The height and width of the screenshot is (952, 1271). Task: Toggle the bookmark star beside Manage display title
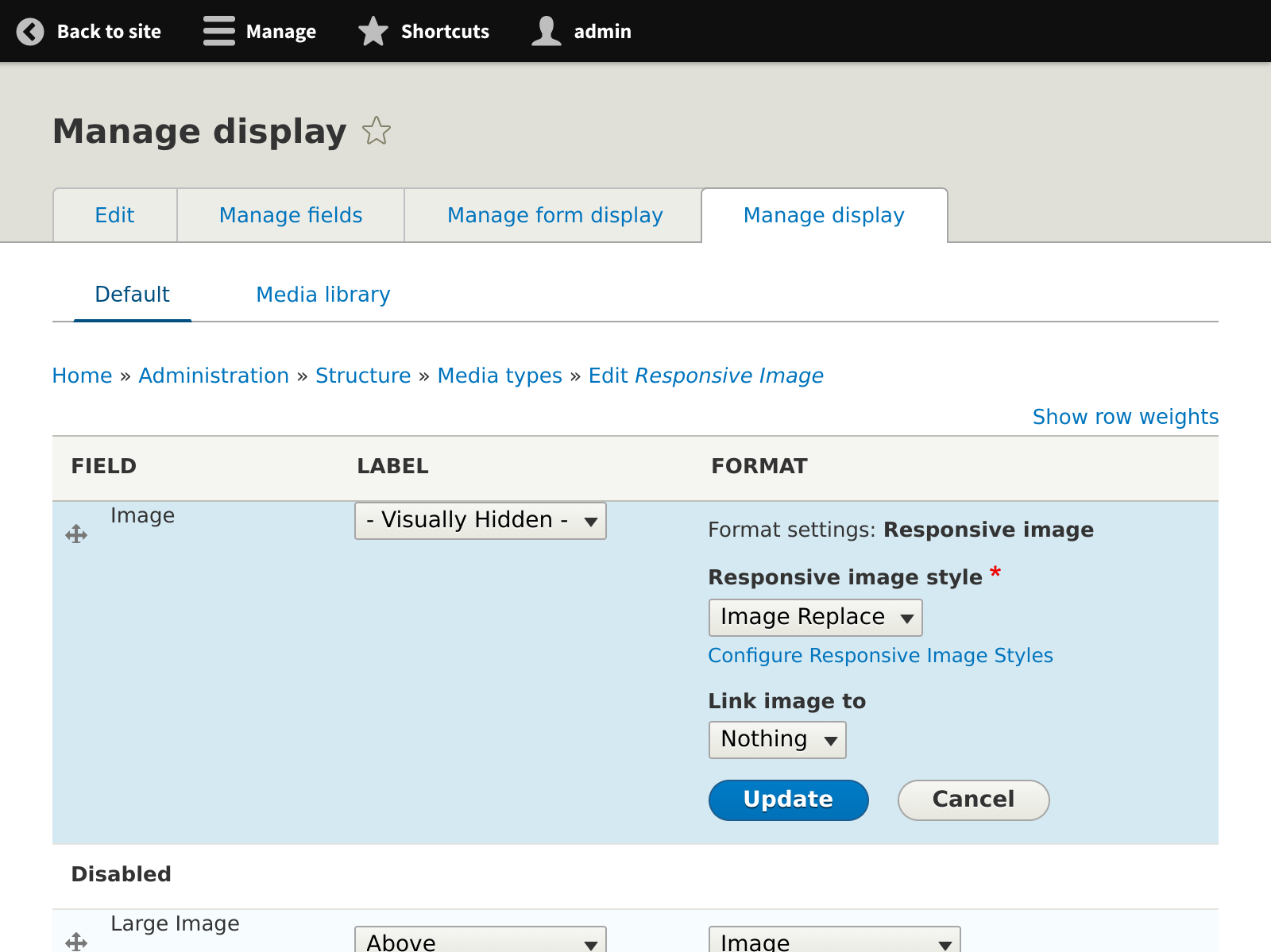point(377,132)
